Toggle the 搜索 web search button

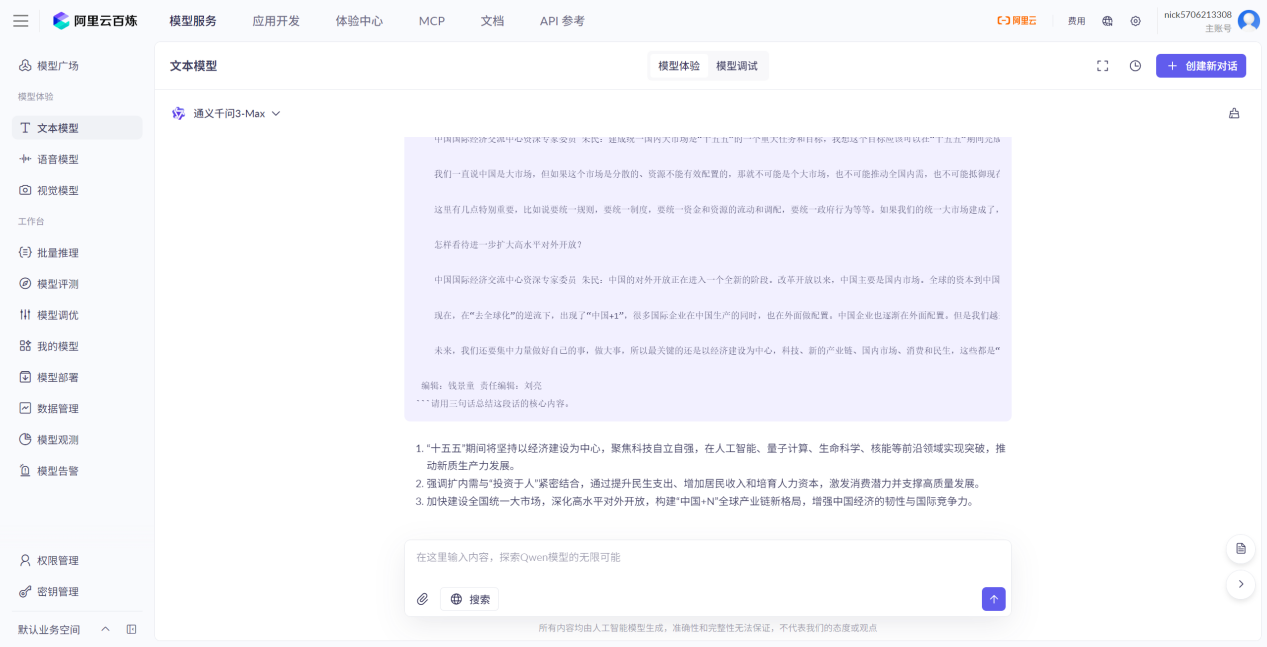click(x=470, y=599)
